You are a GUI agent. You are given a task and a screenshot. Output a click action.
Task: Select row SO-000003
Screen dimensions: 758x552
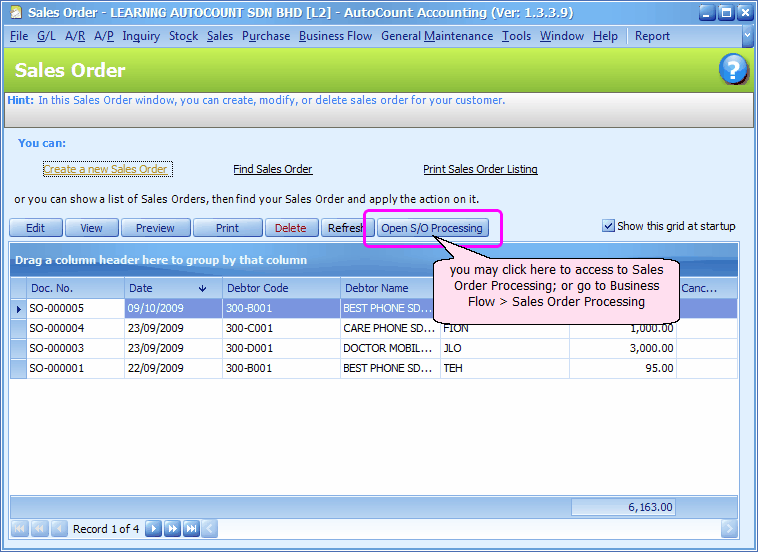[374, 349]
